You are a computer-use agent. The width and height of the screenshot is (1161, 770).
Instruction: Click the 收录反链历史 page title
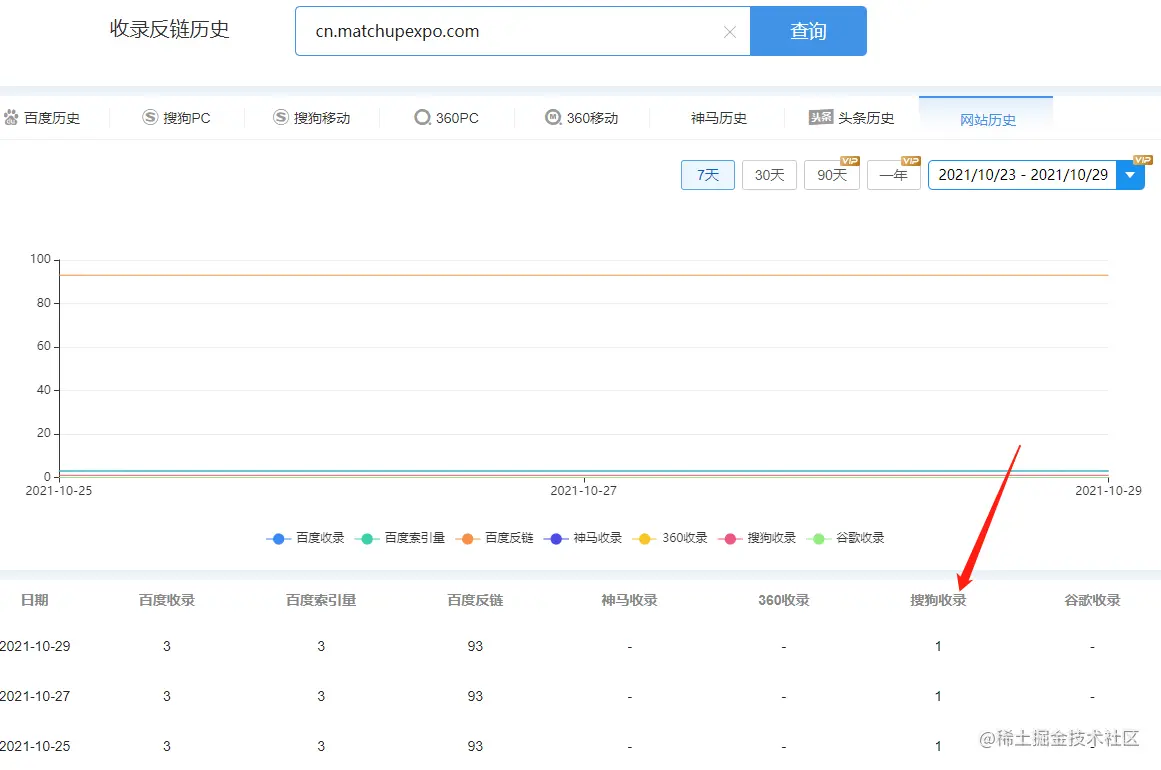click(170, 29)
